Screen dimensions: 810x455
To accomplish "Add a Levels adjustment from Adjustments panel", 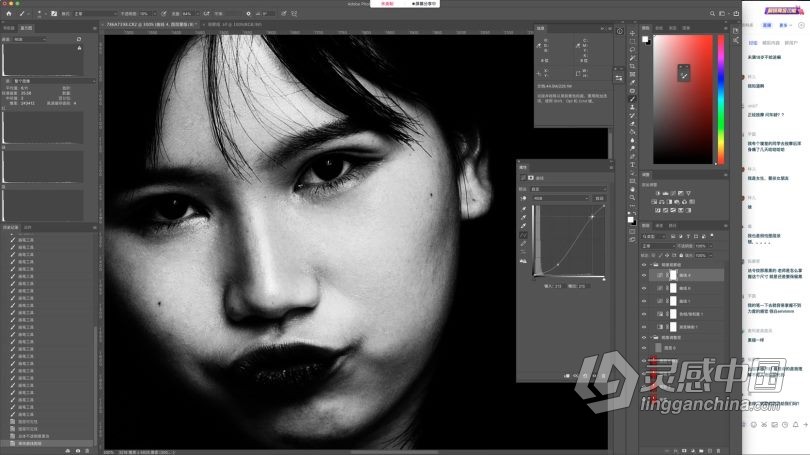I will [x=665, y=193].
